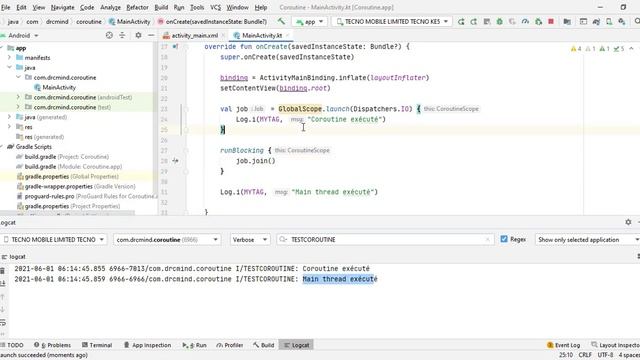Click the Apply Code Changes icon
This screenshot has width=640, height=360.
coord(487,22)
